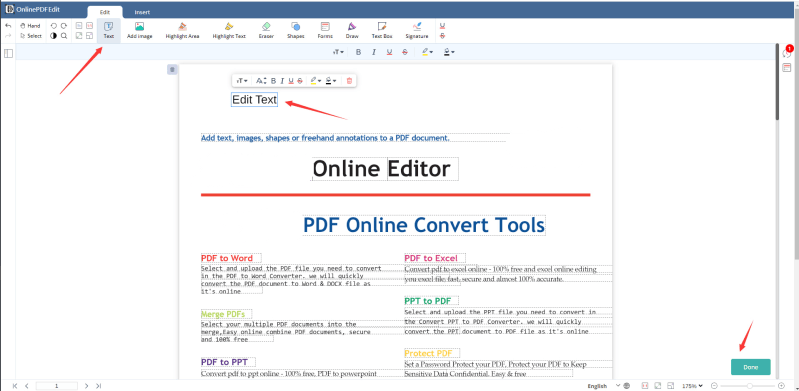Click the globe language icon
Screen dimensions: 799x391
627,386
